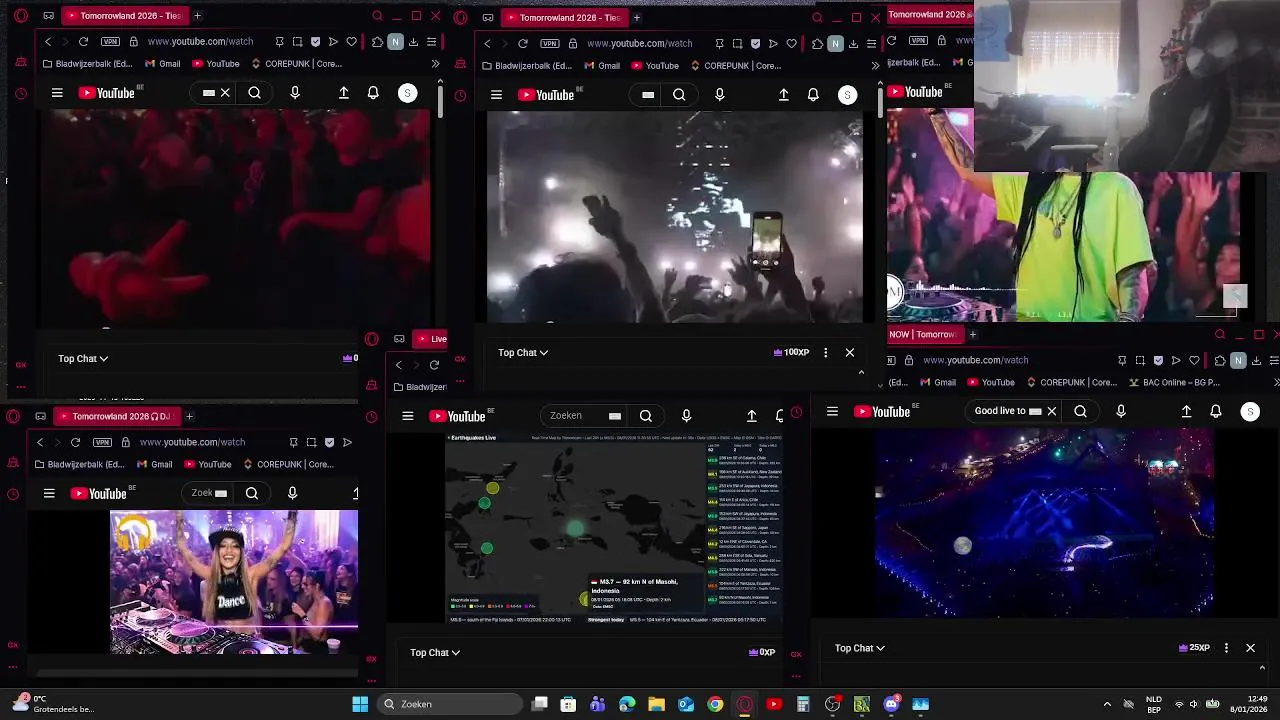This screenshot has width=1280, height=720.
Task: Open account avatar S in bottom-right window
Action: point(1249,411)
